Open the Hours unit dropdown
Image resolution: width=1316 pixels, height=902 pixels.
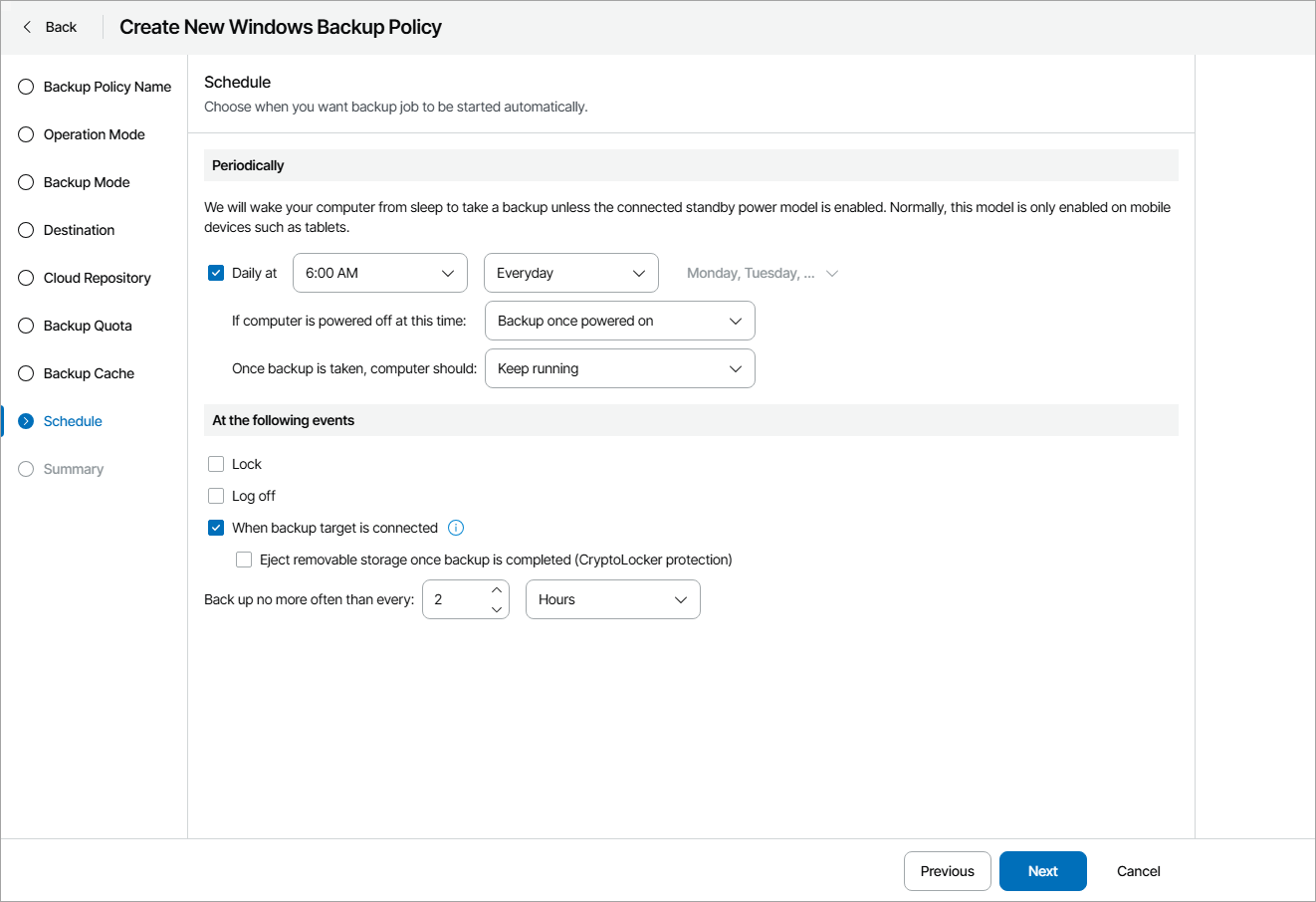pos(612,599)
